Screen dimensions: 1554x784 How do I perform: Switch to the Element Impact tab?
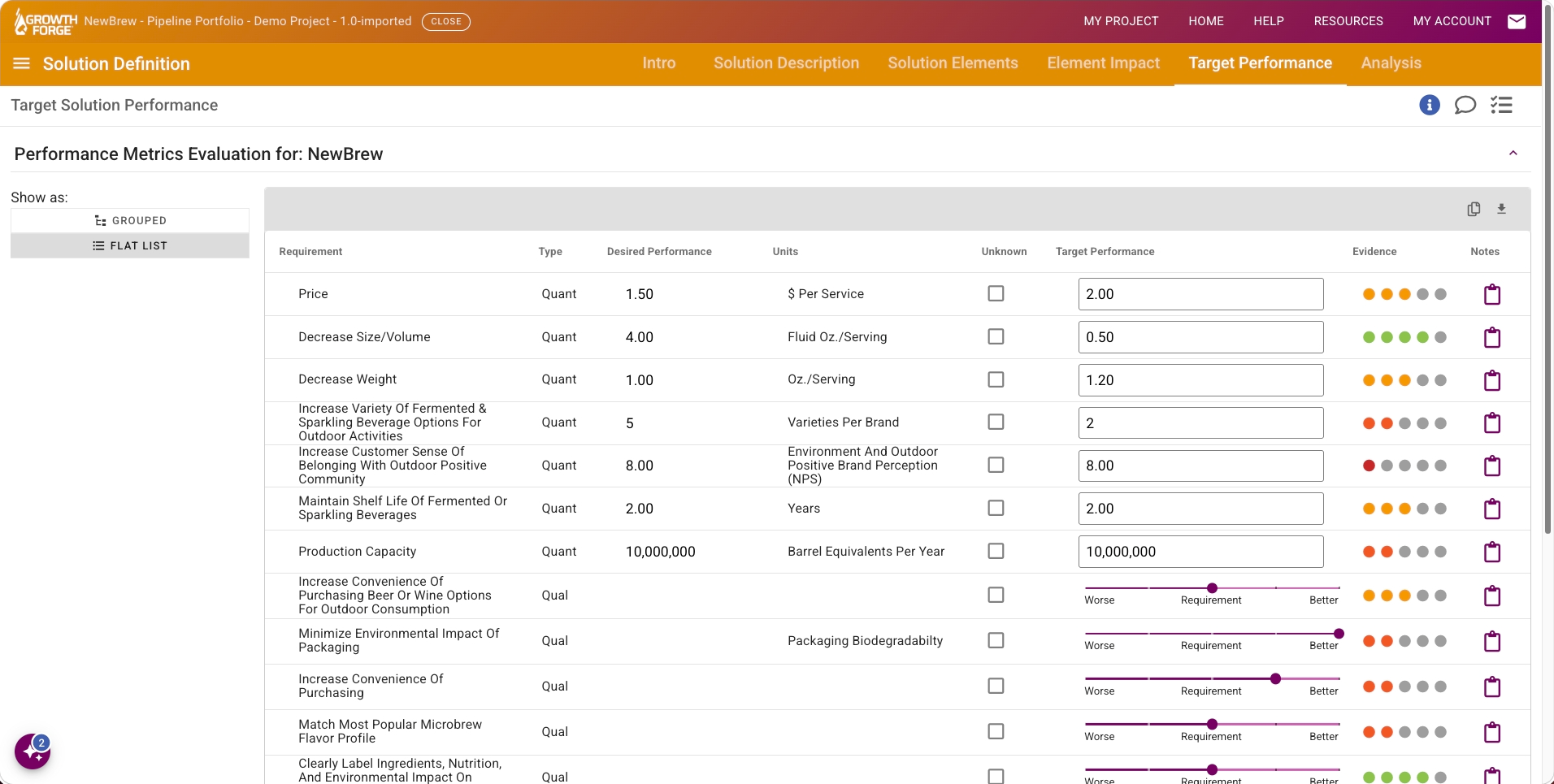pos(1103,63)
